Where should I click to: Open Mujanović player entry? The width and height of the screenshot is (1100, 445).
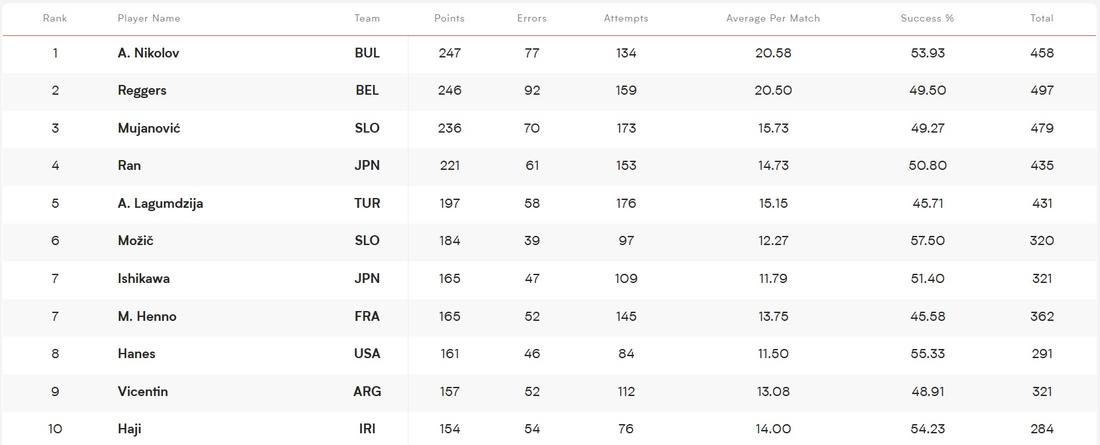point(149,128)
